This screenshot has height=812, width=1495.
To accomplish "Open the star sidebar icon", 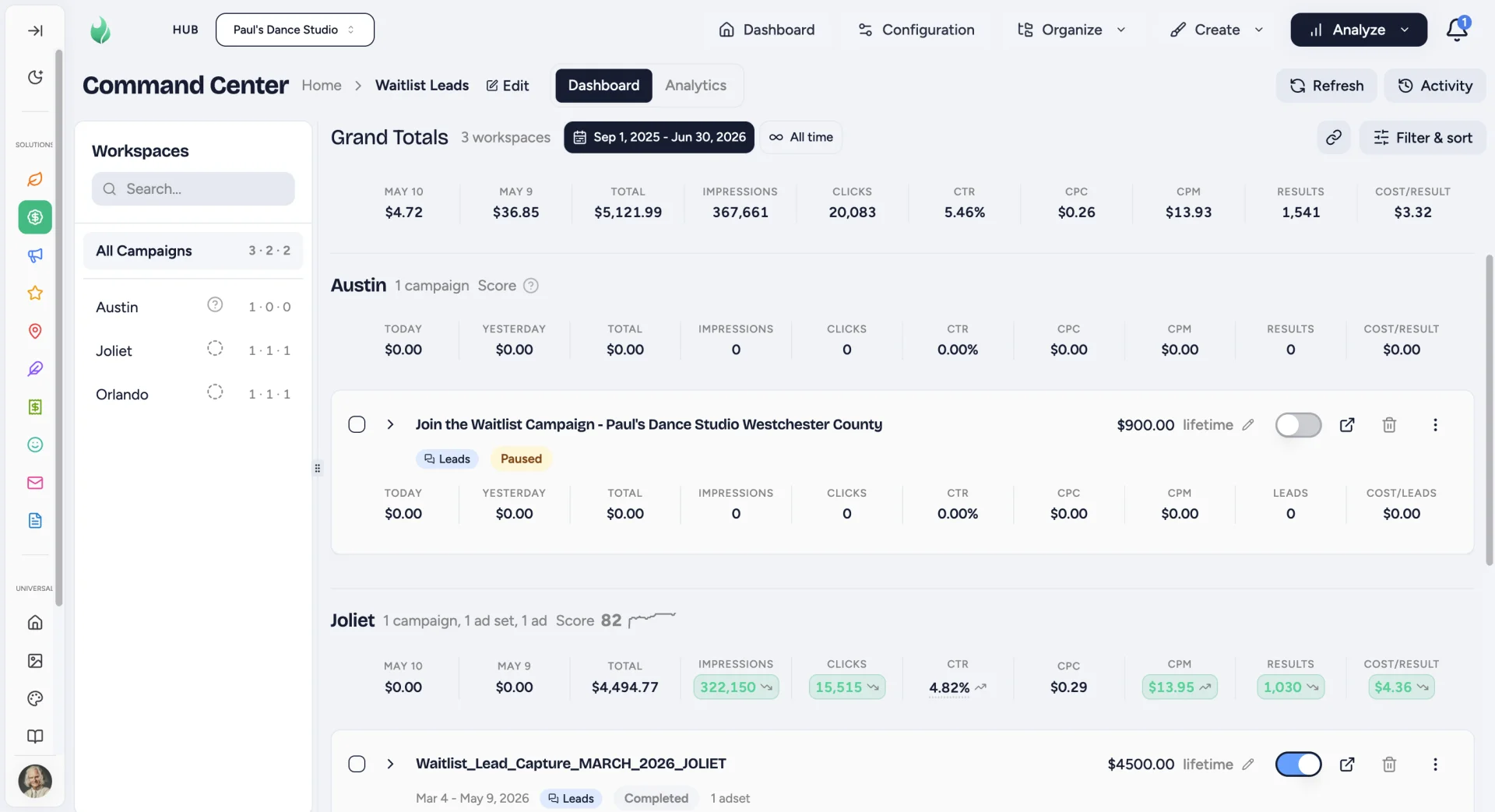I will [x=35, y=294].
